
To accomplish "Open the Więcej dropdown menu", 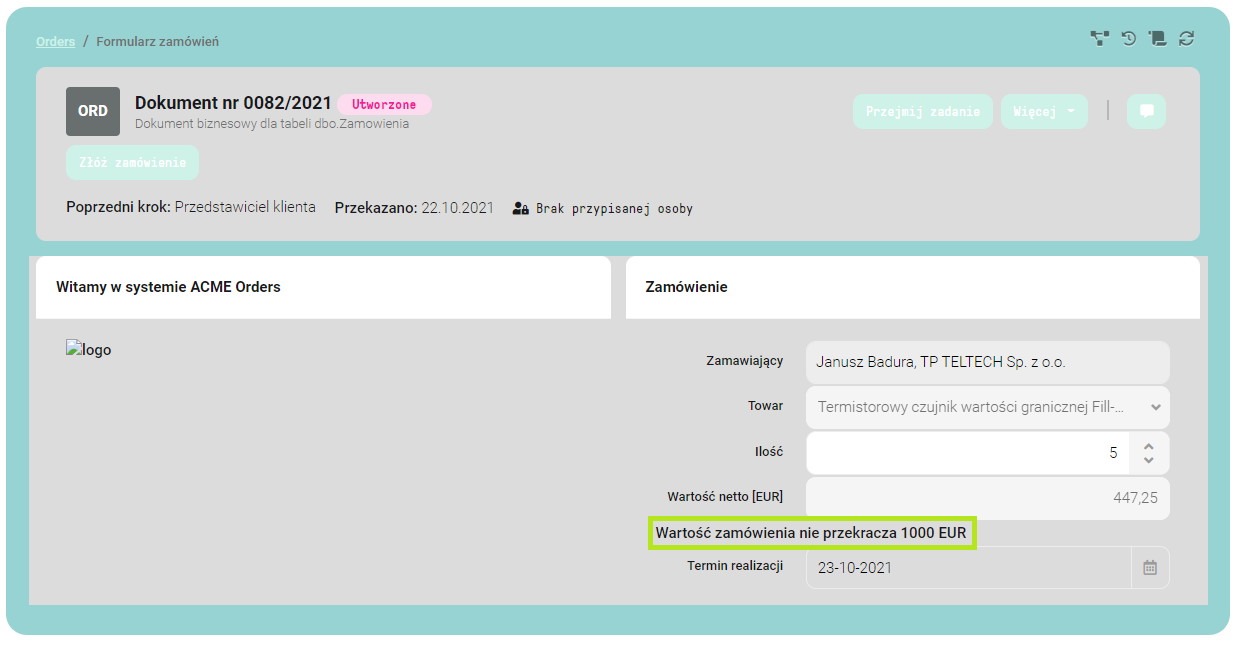I will coord(1044,111).
